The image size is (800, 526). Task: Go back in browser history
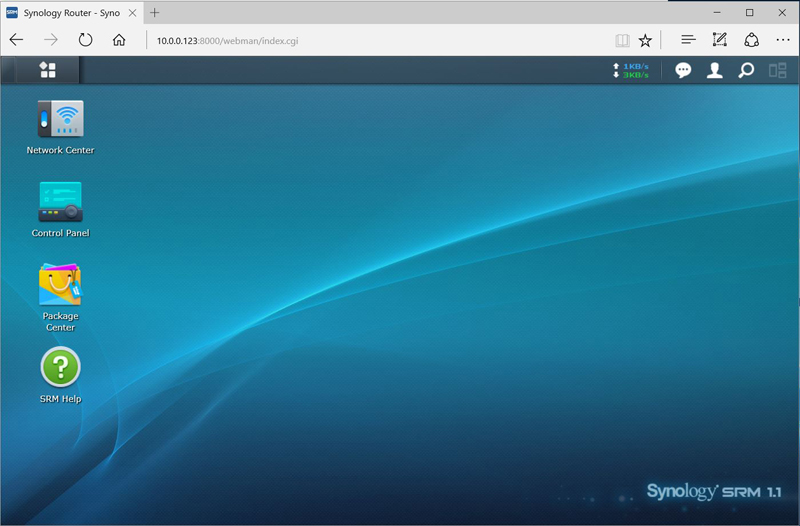pyautogui.click(x=16, y=40)
